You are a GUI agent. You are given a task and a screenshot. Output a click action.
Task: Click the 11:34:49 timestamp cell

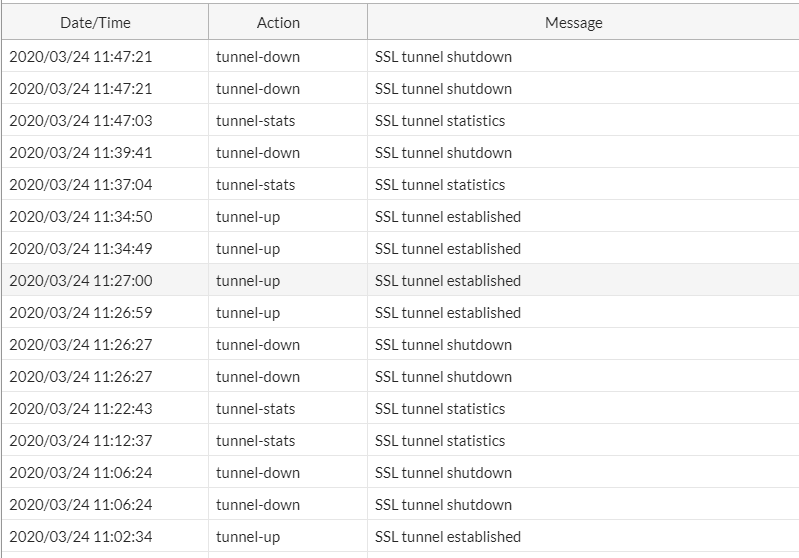81,249
